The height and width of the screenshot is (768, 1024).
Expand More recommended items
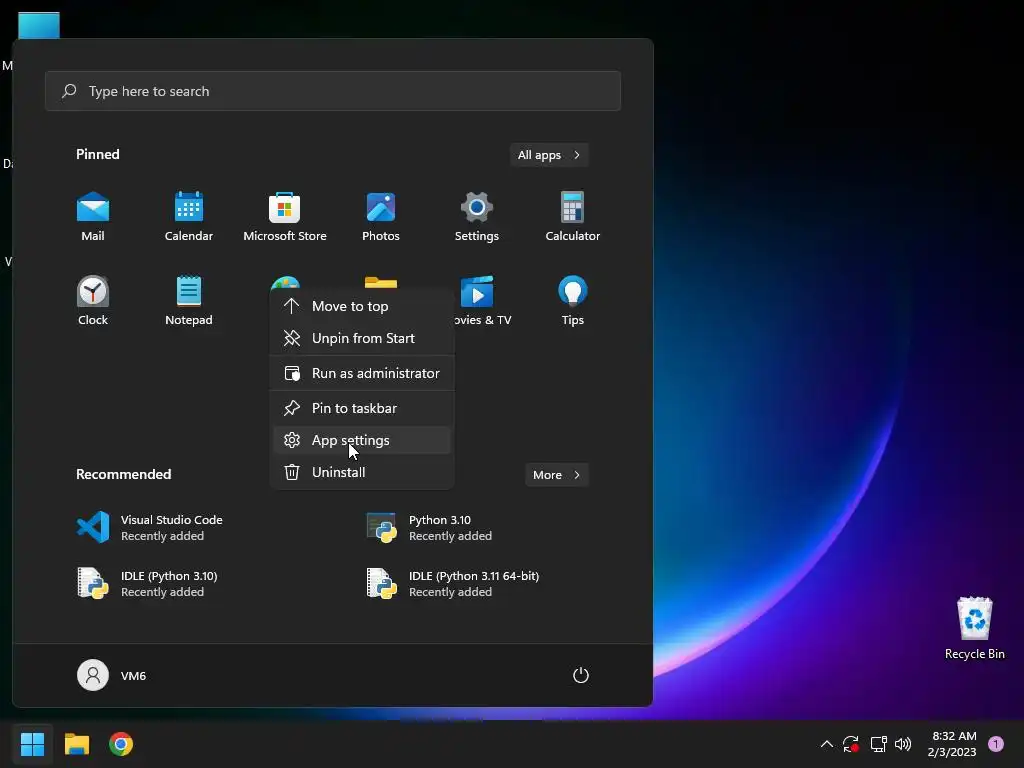(556, 475)
